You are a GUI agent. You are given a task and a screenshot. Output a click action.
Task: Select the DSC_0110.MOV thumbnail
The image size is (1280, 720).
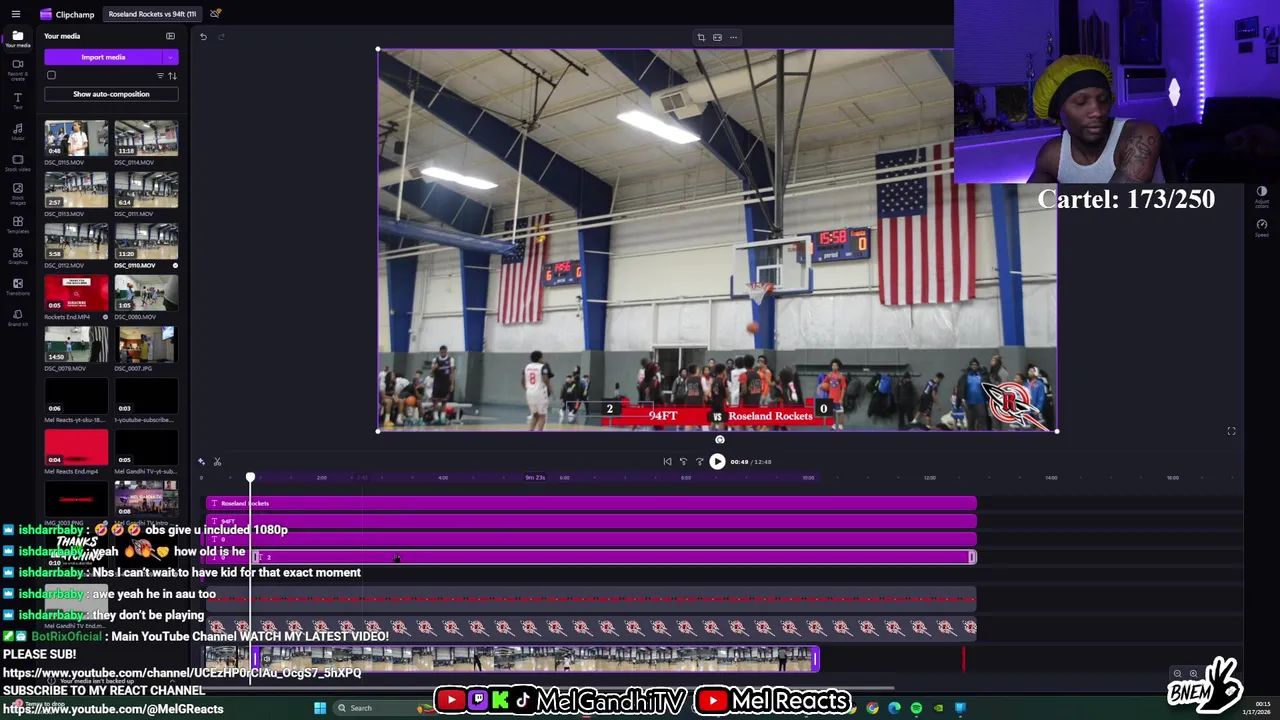[146, 241]
